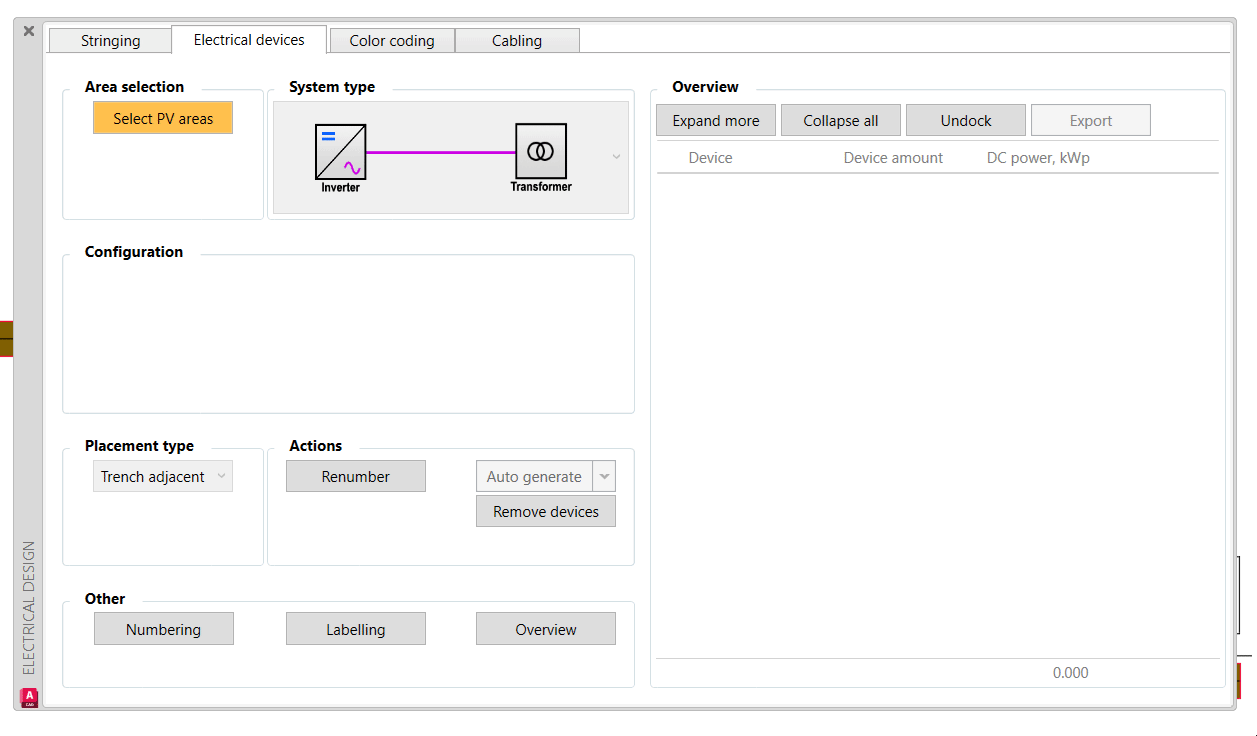
Task: Open Numbering settings
Action: coord(164,630)
